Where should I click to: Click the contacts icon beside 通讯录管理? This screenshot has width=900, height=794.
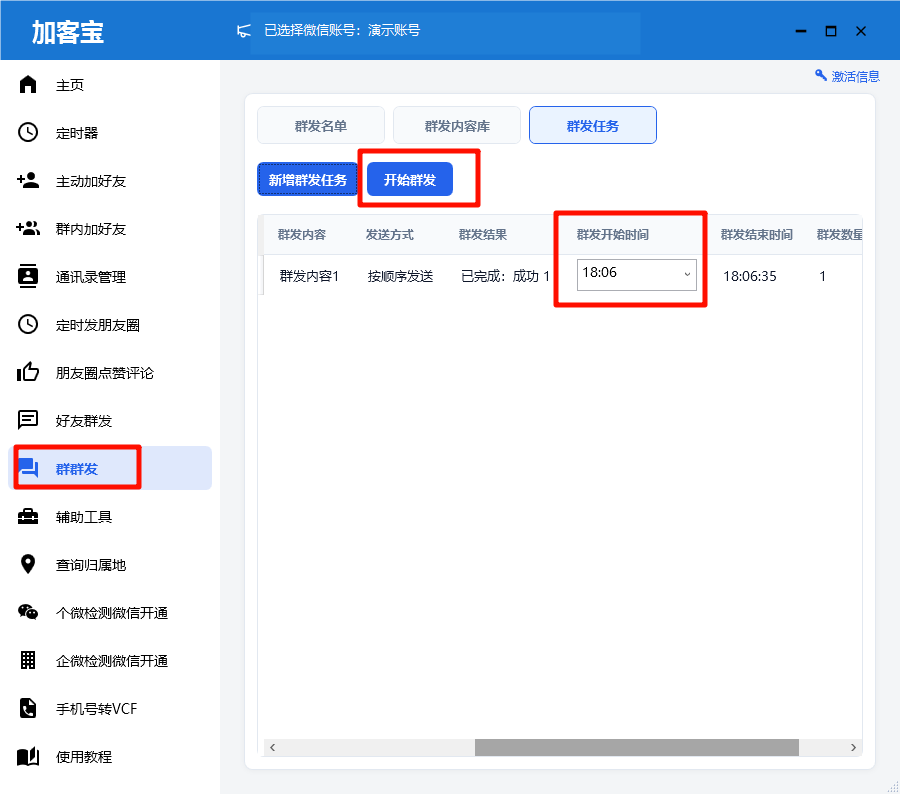coord(28,276)
